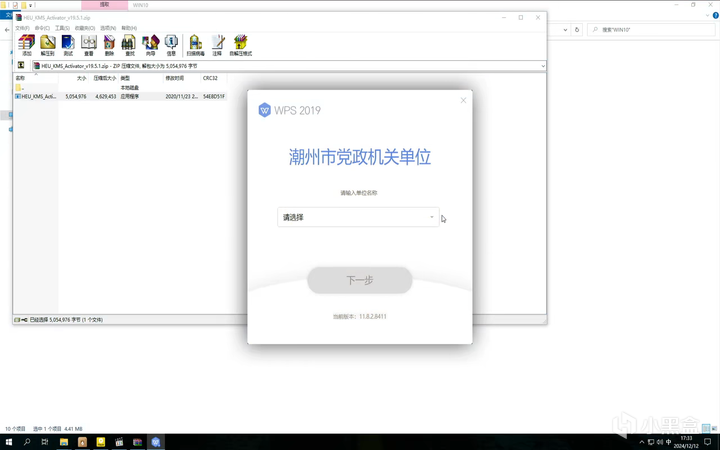Image resolution: width=720 pixels, height=450 pixels.
Task: Click the WinRAR self-extracting format (自解压格式) icon
Action: [x=241, y=45]
